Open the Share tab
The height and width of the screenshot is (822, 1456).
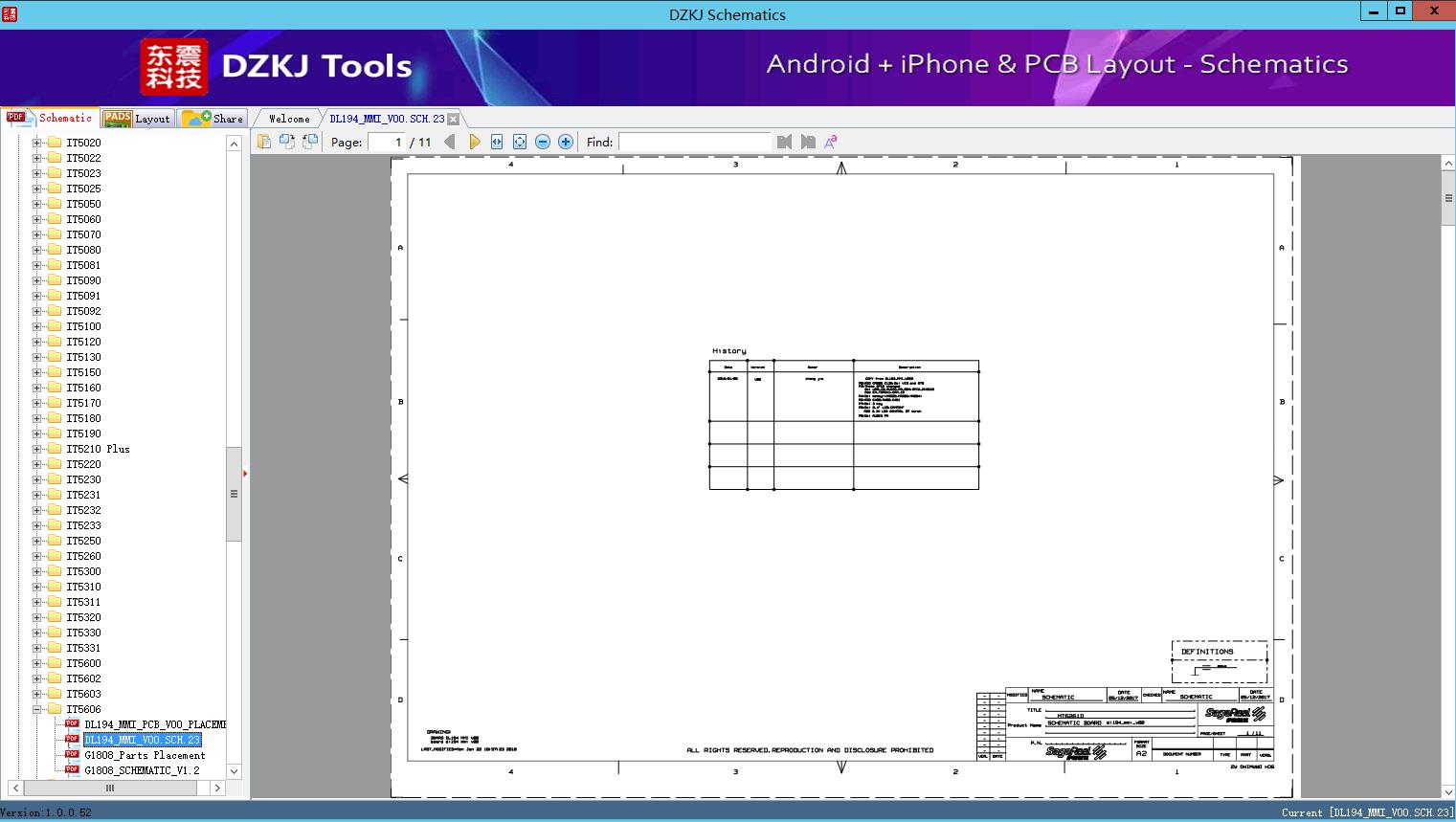coord(213,118)
